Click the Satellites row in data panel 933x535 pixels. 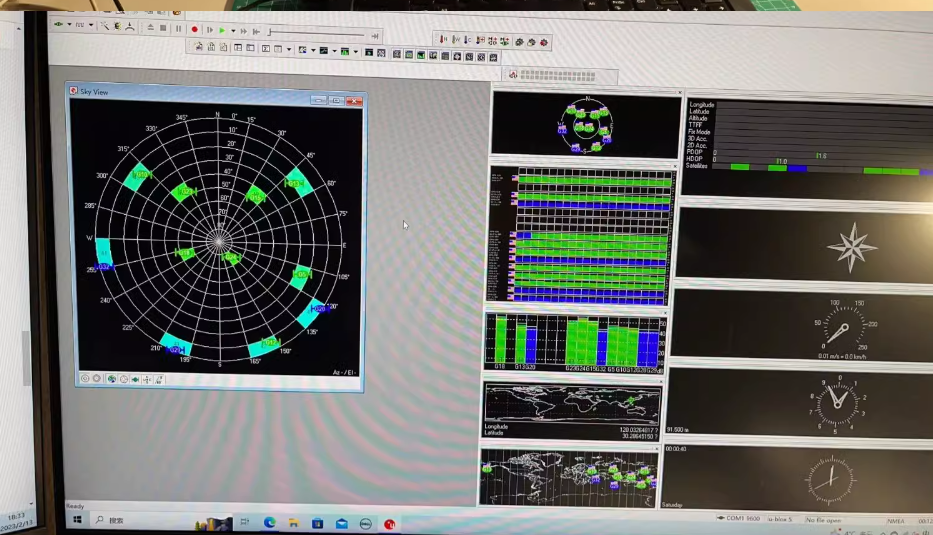(x=809, y=168)
